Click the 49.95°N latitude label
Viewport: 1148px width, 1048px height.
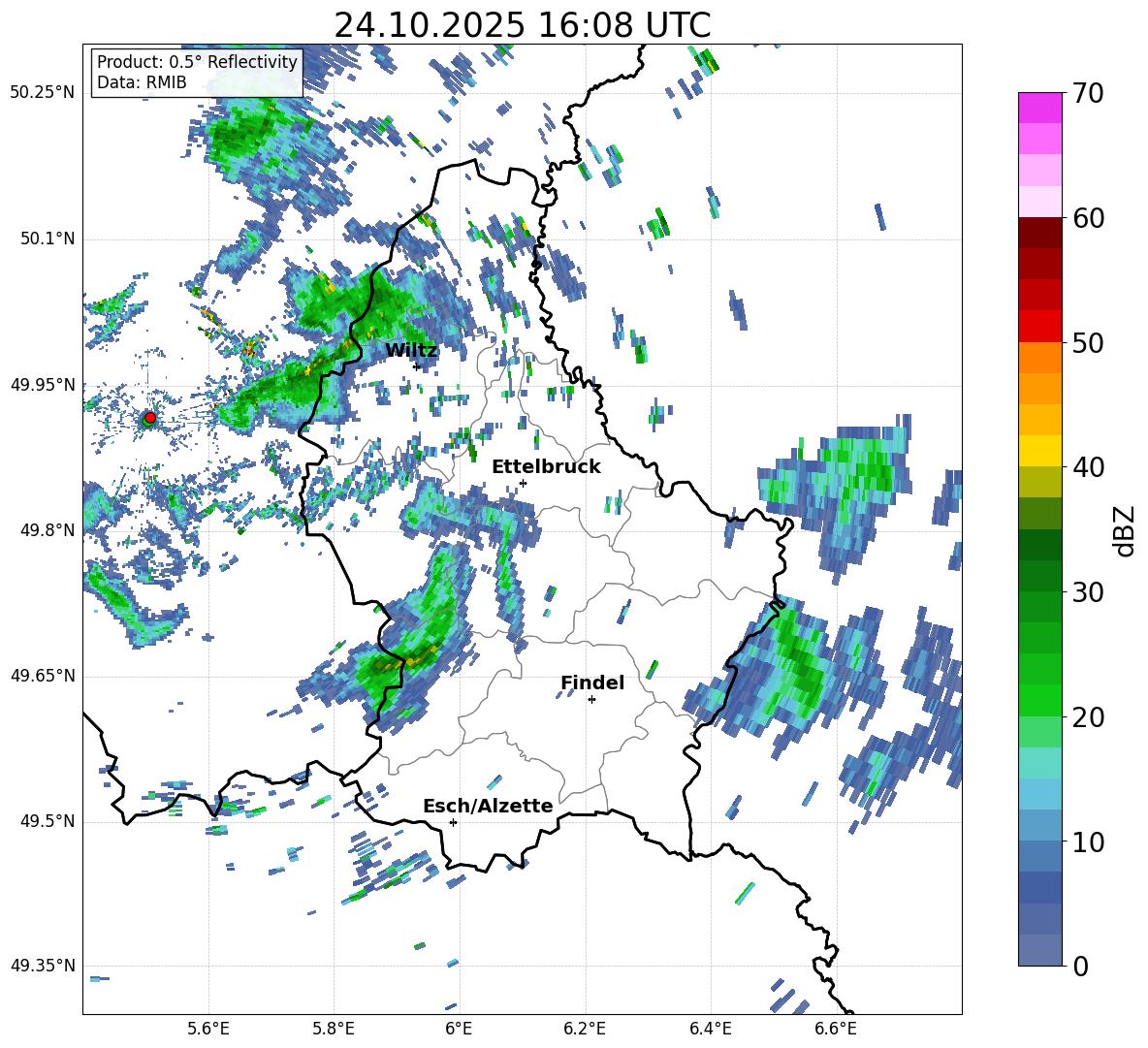point(42,385)
